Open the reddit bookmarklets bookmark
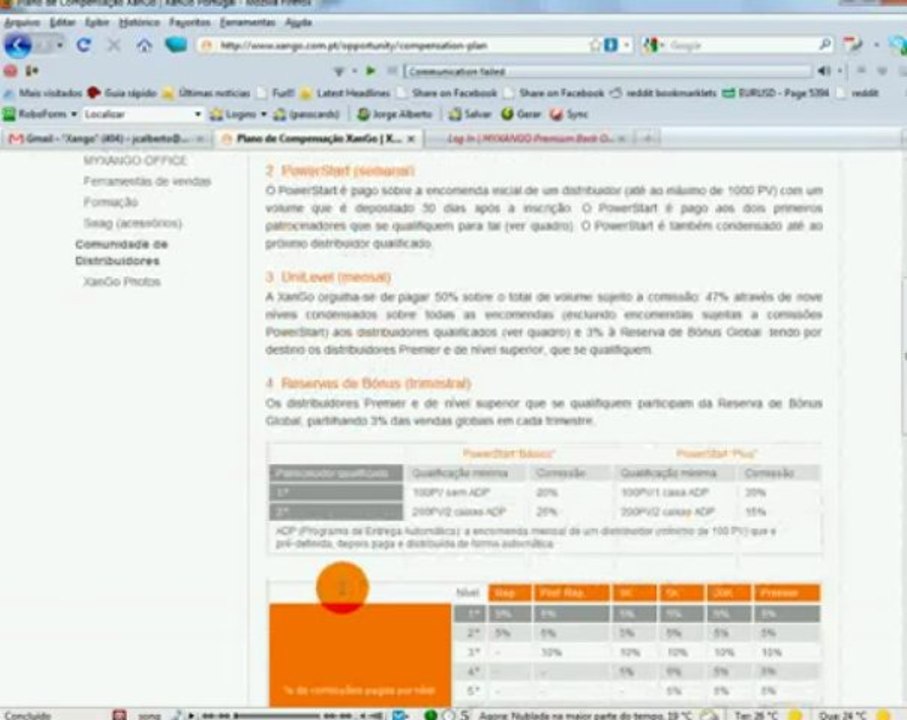Screen dimensions: 907x720 tap(664, 93)
